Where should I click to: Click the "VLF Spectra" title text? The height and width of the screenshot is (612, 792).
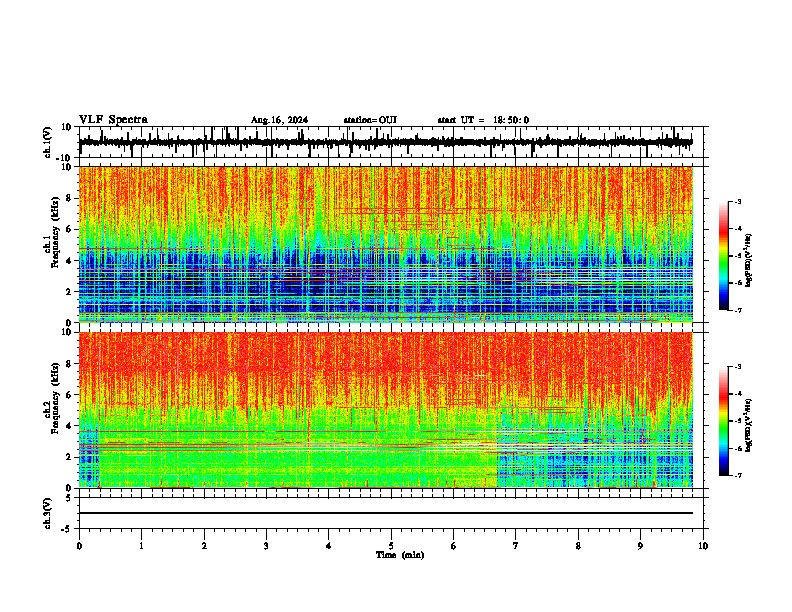point(113,120)
